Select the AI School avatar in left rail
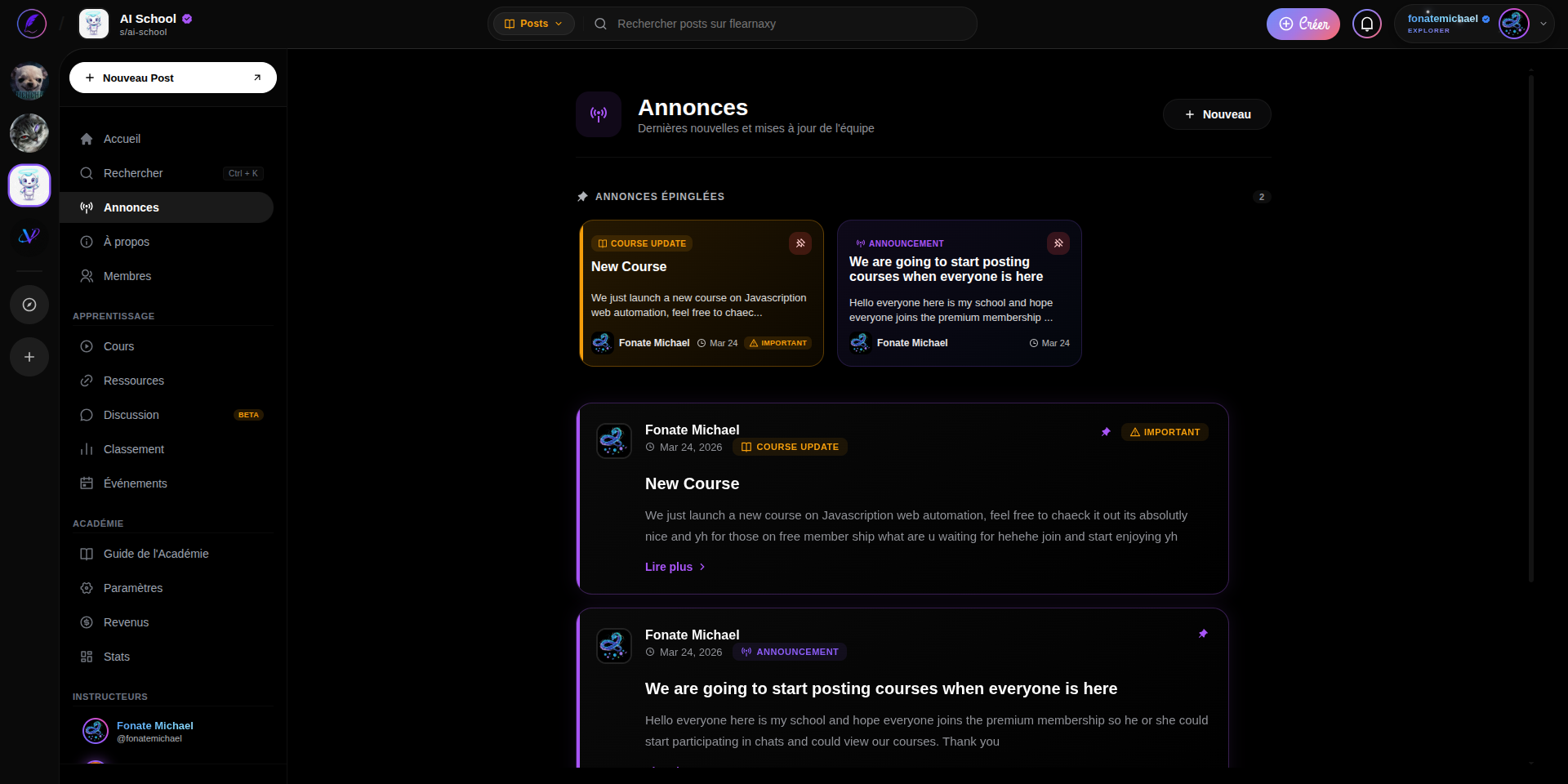Image resolution: width=1568 pixels, height=784 pixels. tap(29, 185)
